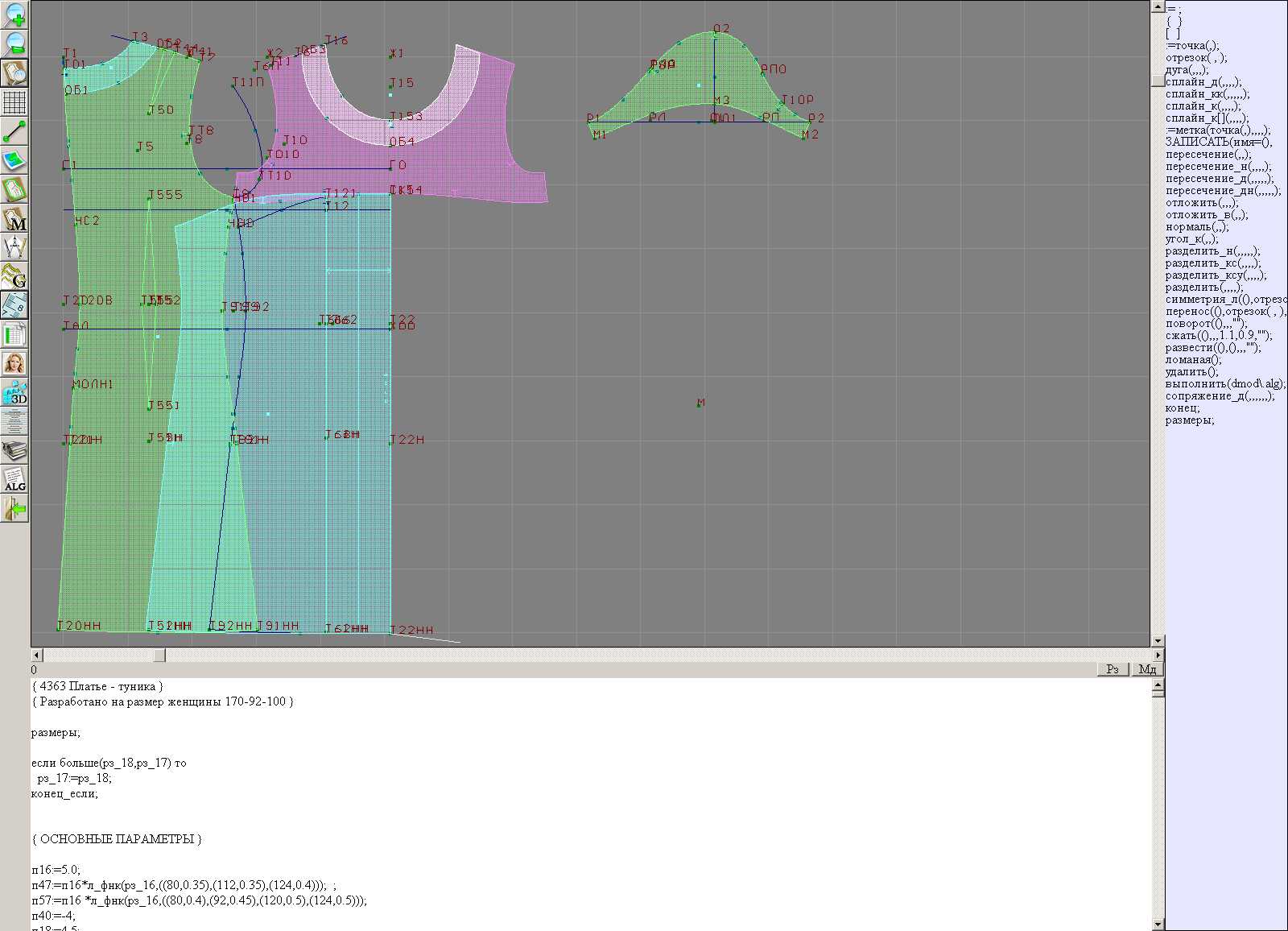This screenshot has height=931, width=1288.
Task: Click the canvas horizontal scrollbar thumb
Action: (x=159, y=656)
